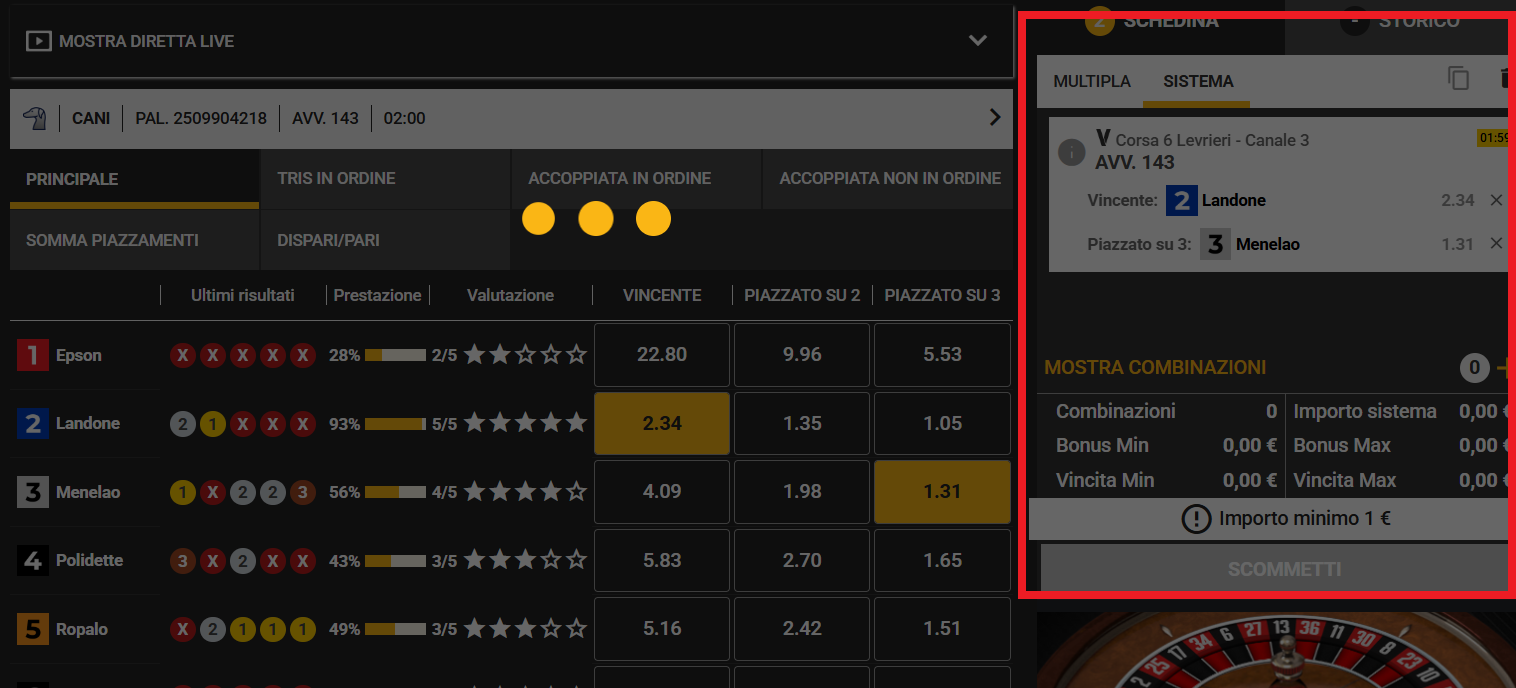Click Landone performance bar 93%
The width and height of the screenshot is (1516, 688).
[395, 424]
